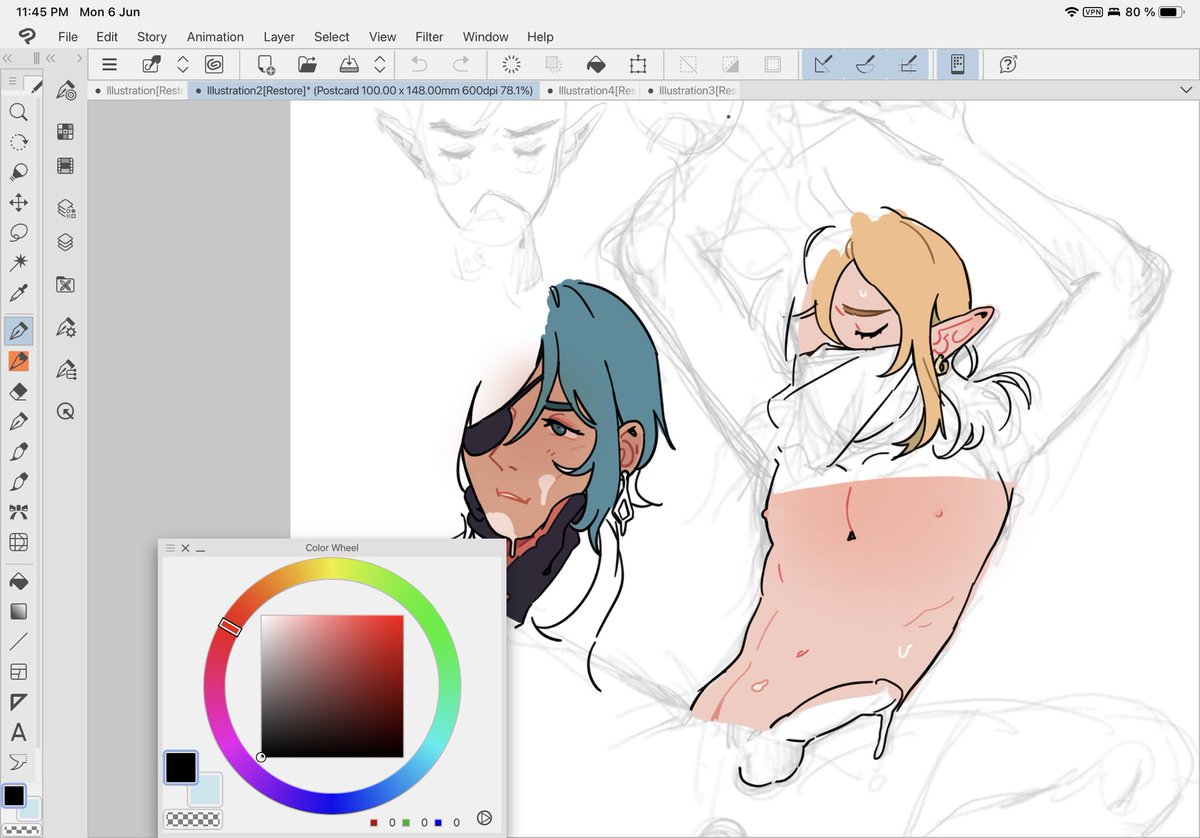
Task: Undo the last action
Action: point(418,64)
